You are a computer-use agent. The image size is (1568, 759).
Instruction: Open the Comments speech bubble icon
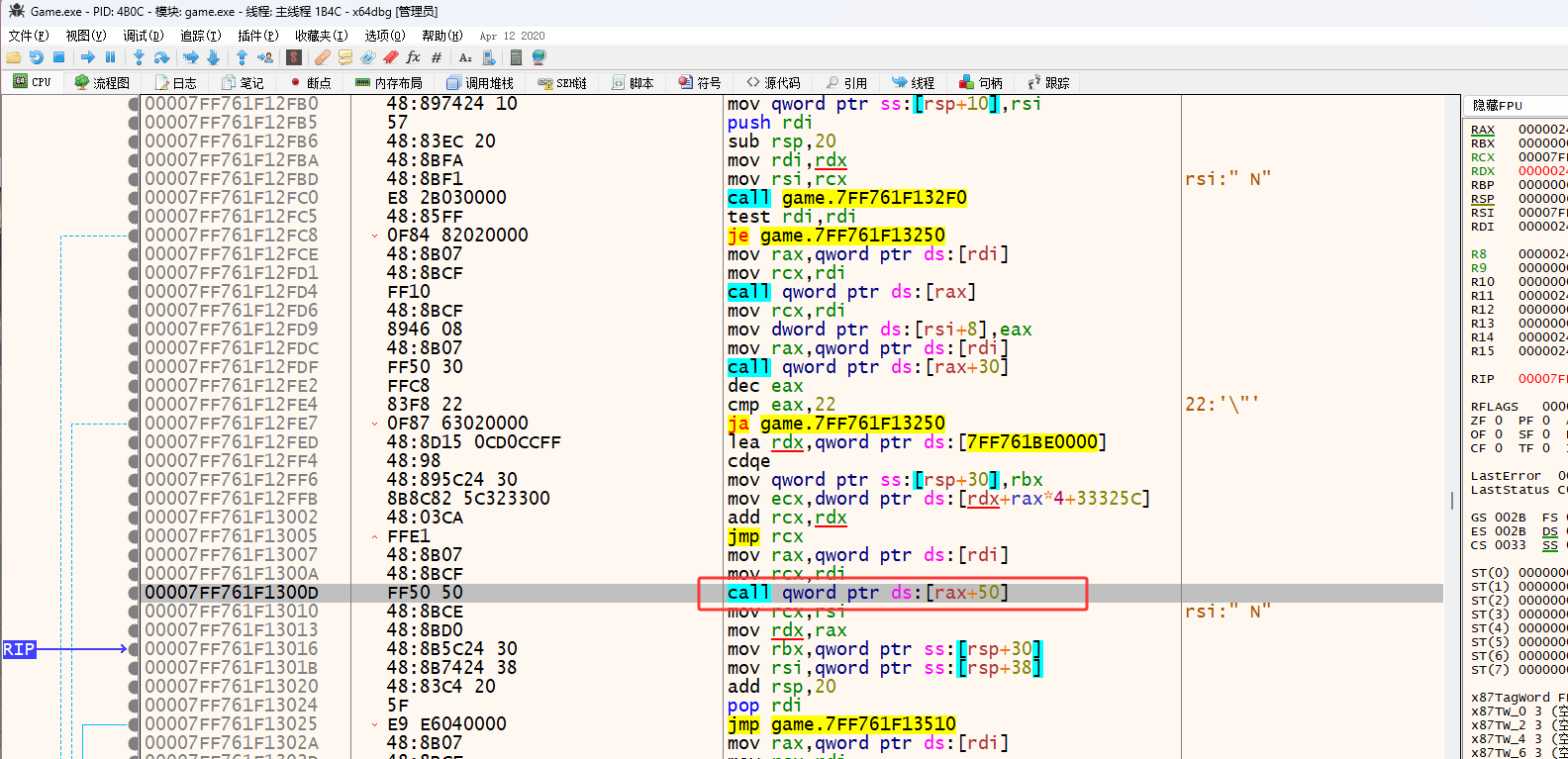[x=345, y=57]
